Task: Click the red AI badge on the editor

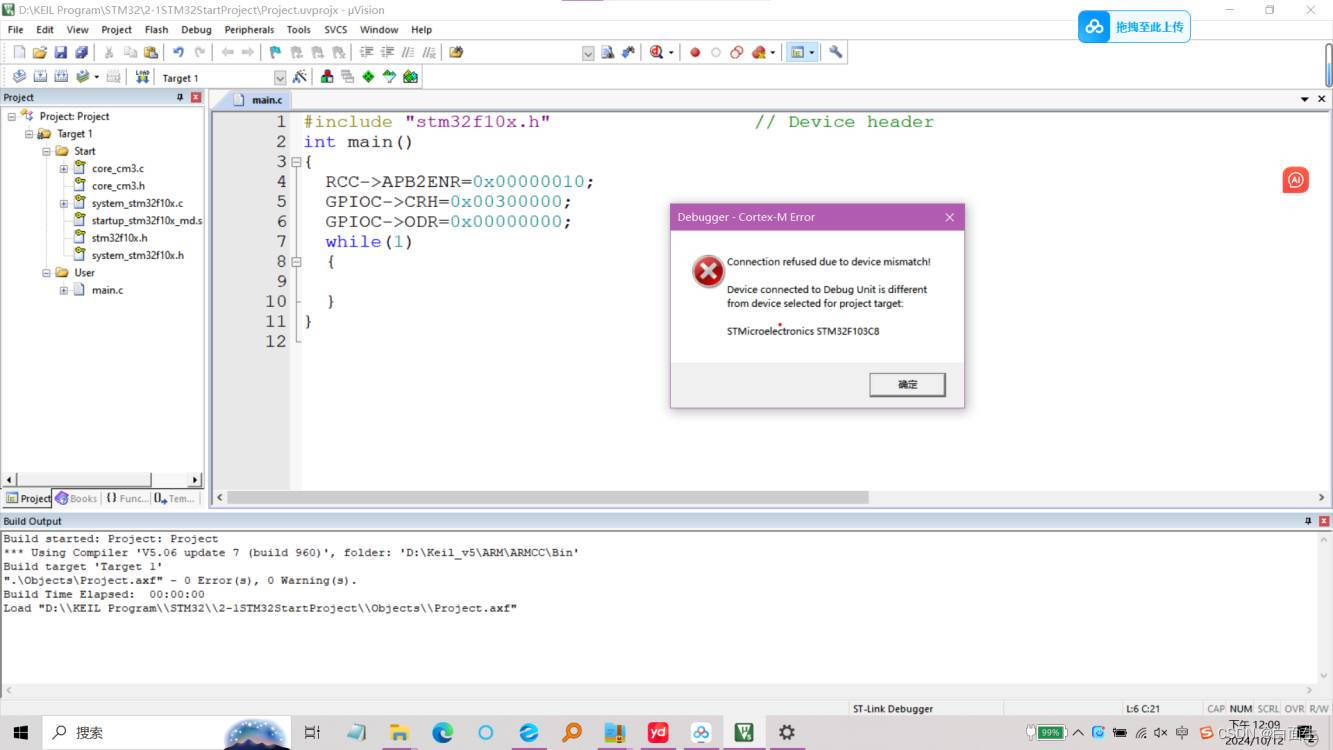Action: 1295,180
